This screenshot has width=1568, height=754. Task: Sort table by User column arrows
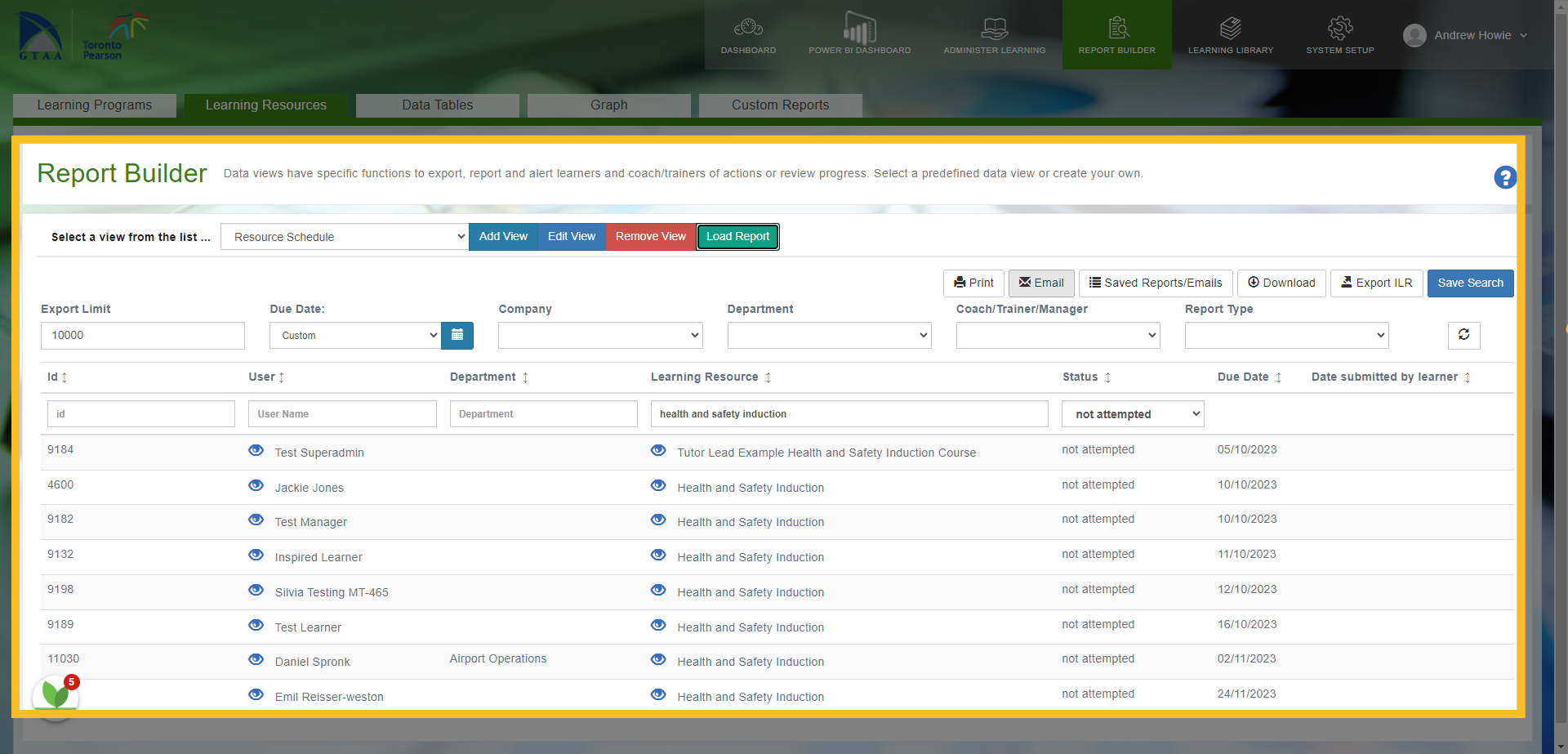coord(281,377)
